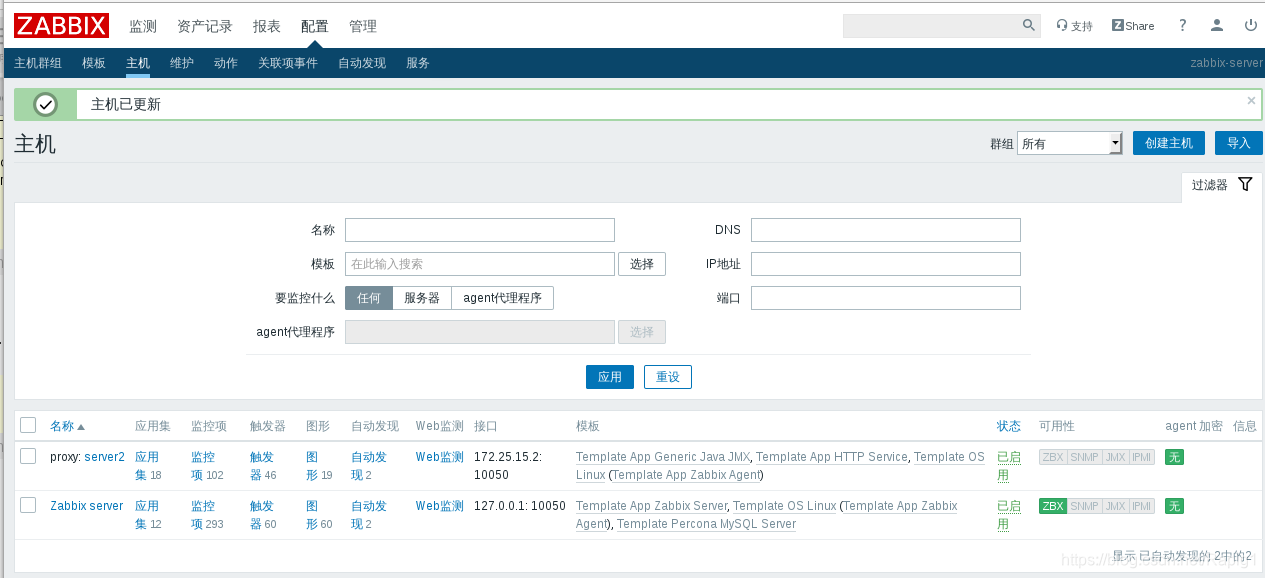Focus the IP地址 filter field

886,264
